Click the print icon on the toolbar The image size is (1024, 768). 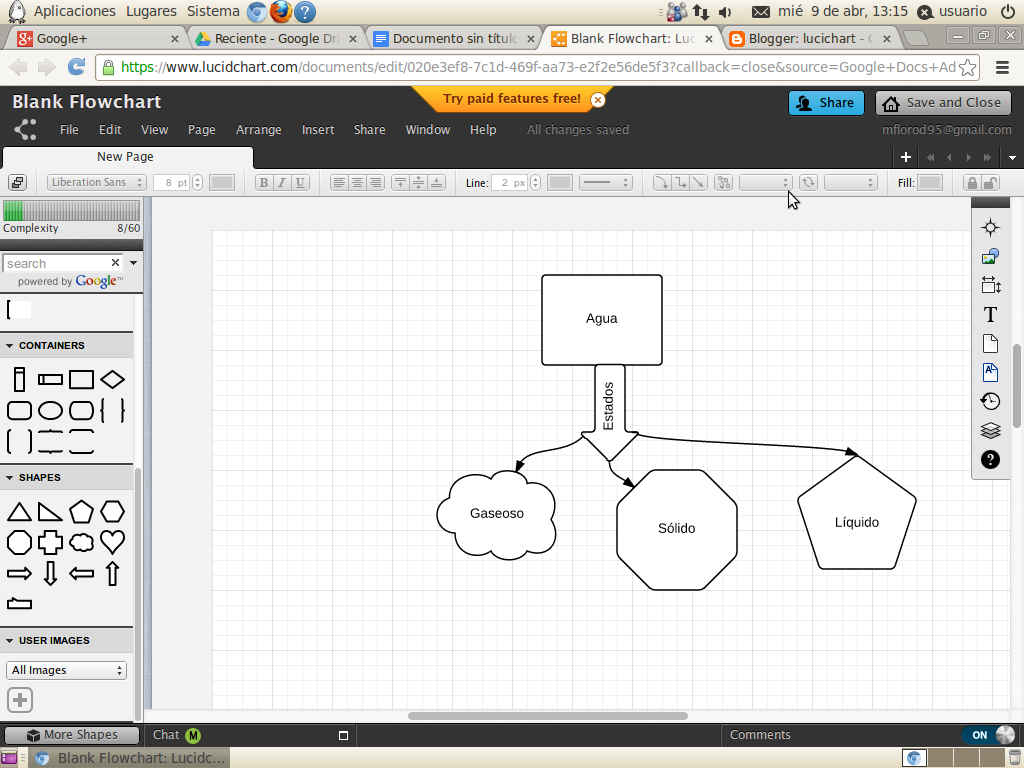17,182
